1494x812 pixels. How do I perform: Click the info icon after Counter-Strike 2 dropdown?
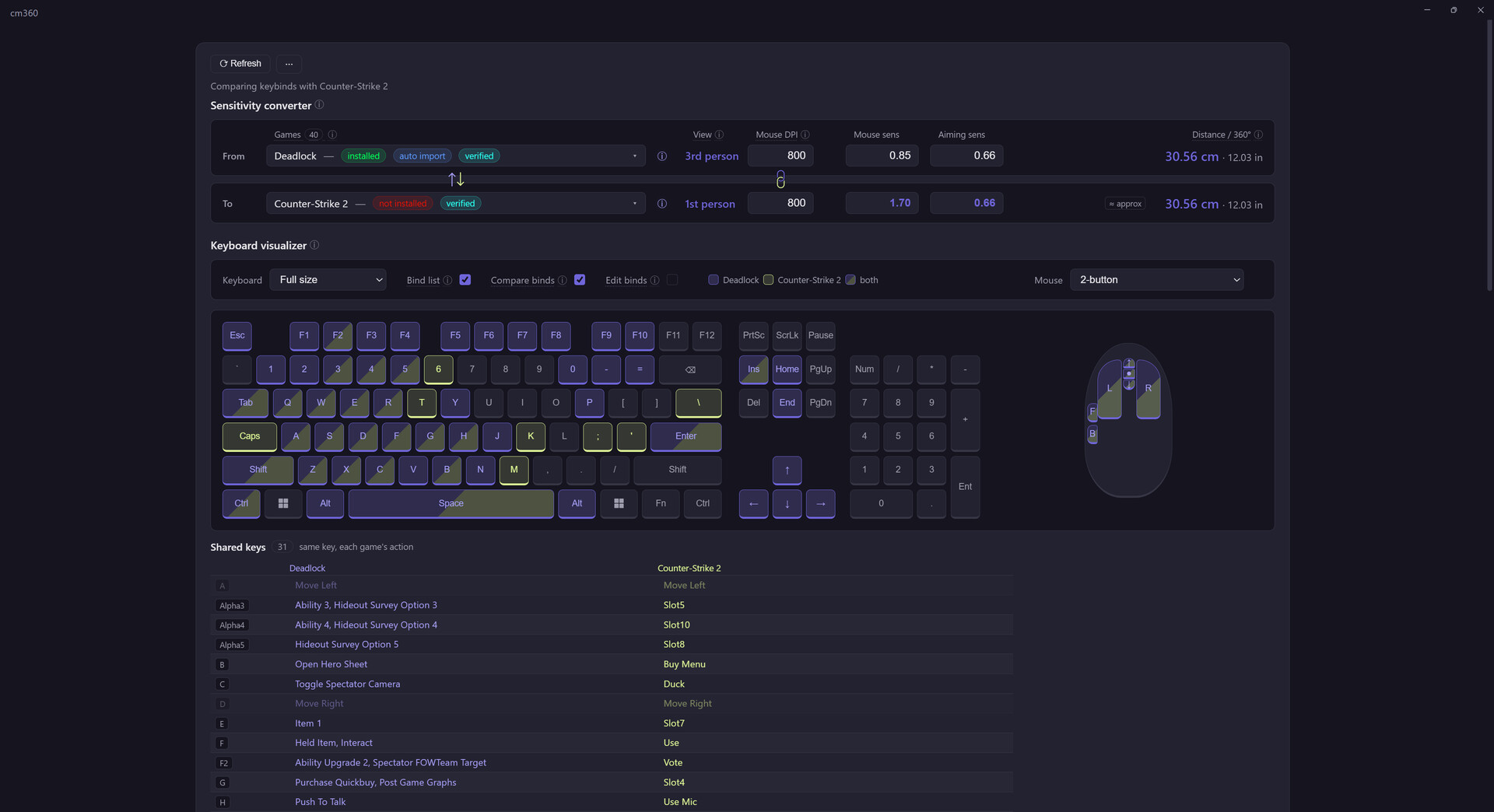pos(661,204)
